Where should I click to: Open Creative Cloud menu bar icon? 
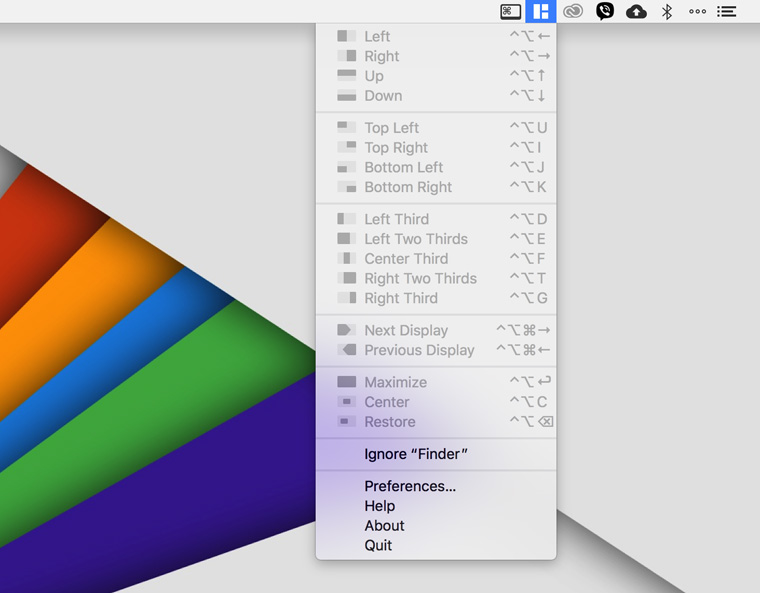click(x=572, y=11)
